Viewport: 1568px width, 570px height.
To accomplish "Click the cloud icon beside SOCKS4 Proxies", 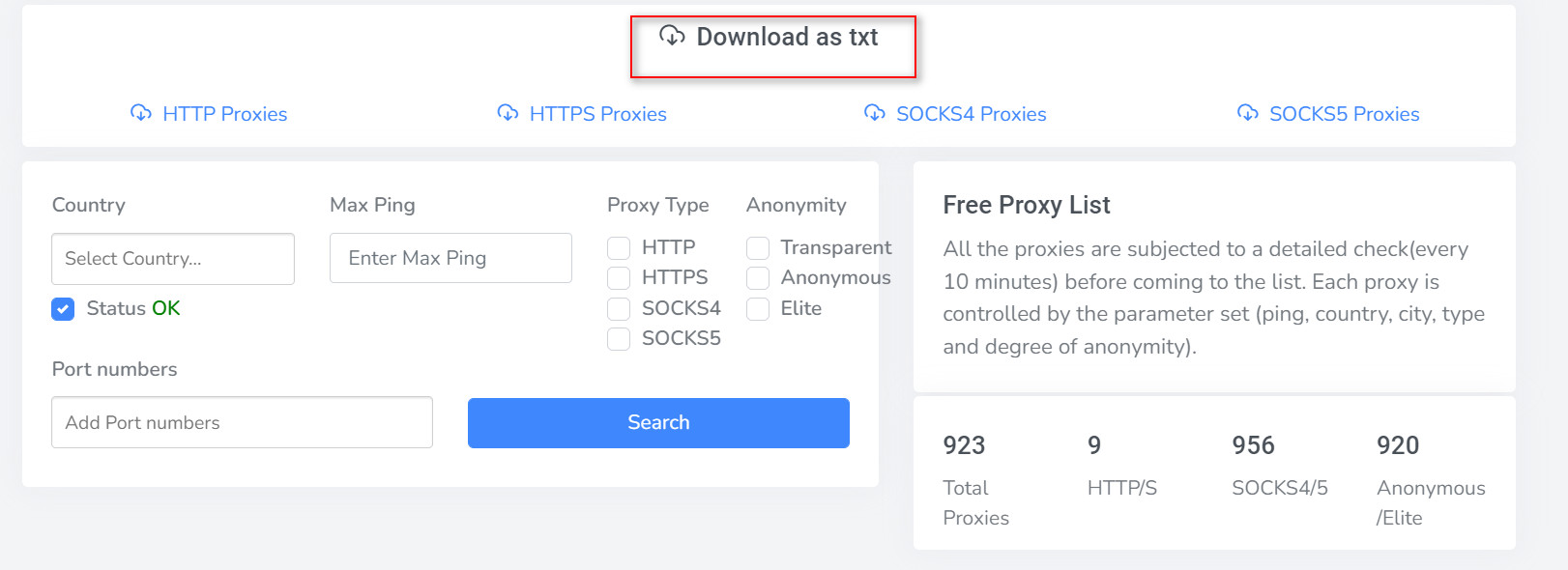I will pyautogui.click(x=875, y=113).
